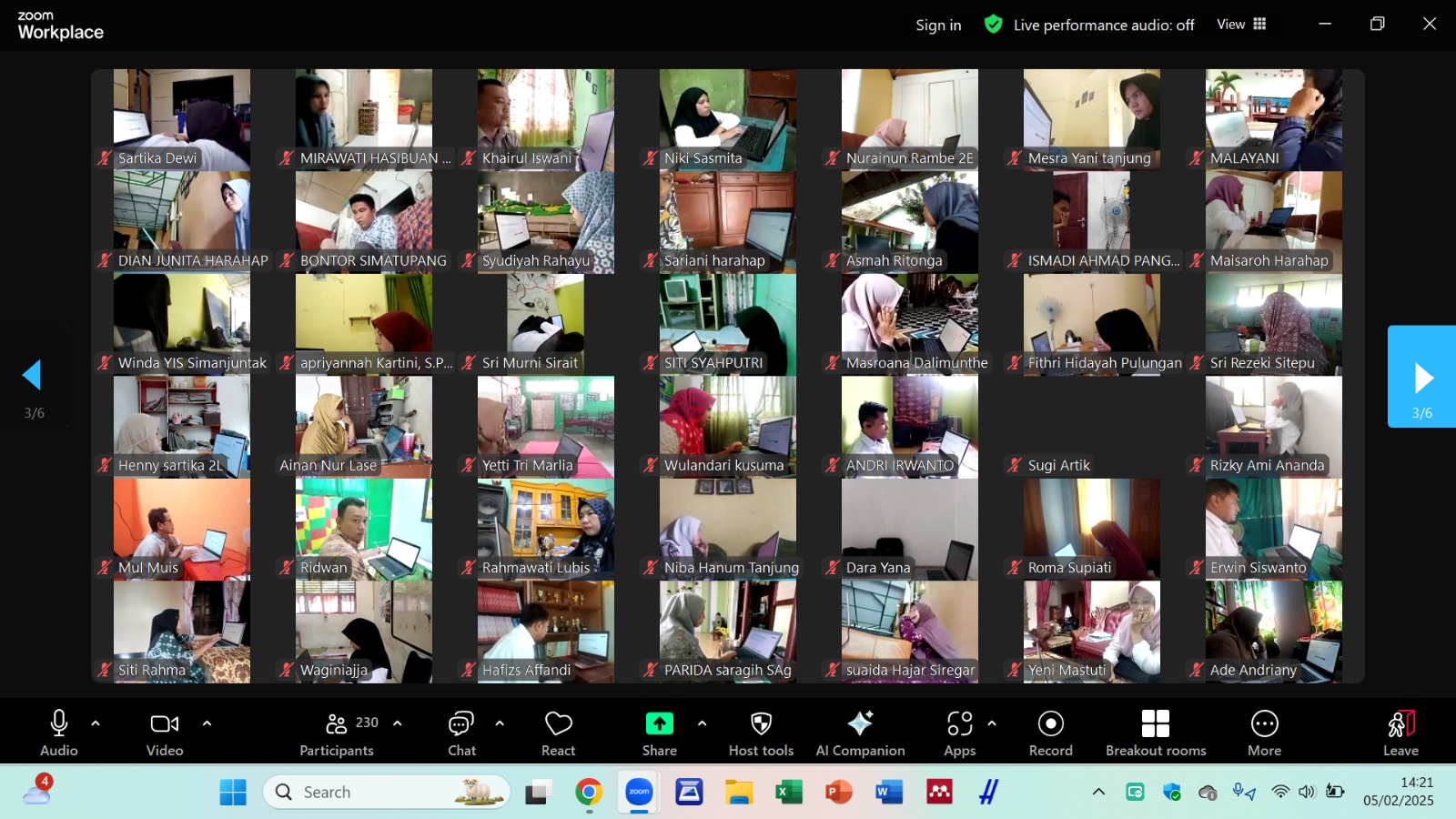
Task: Open the Participants panel
Action: click(337, 733)
